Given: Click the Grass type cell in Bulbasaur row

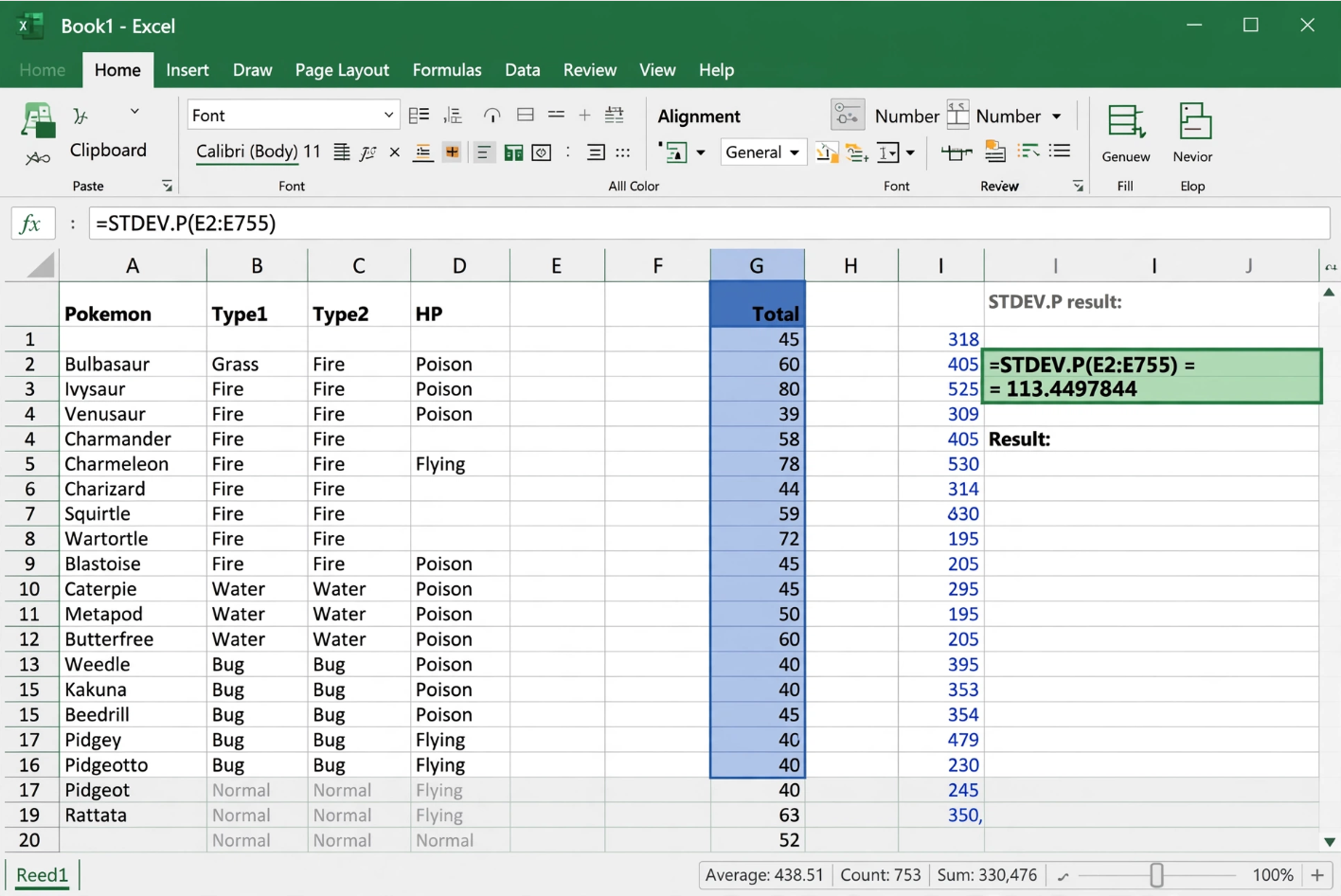Looking at the screenshot, I should tap(257, 364).
